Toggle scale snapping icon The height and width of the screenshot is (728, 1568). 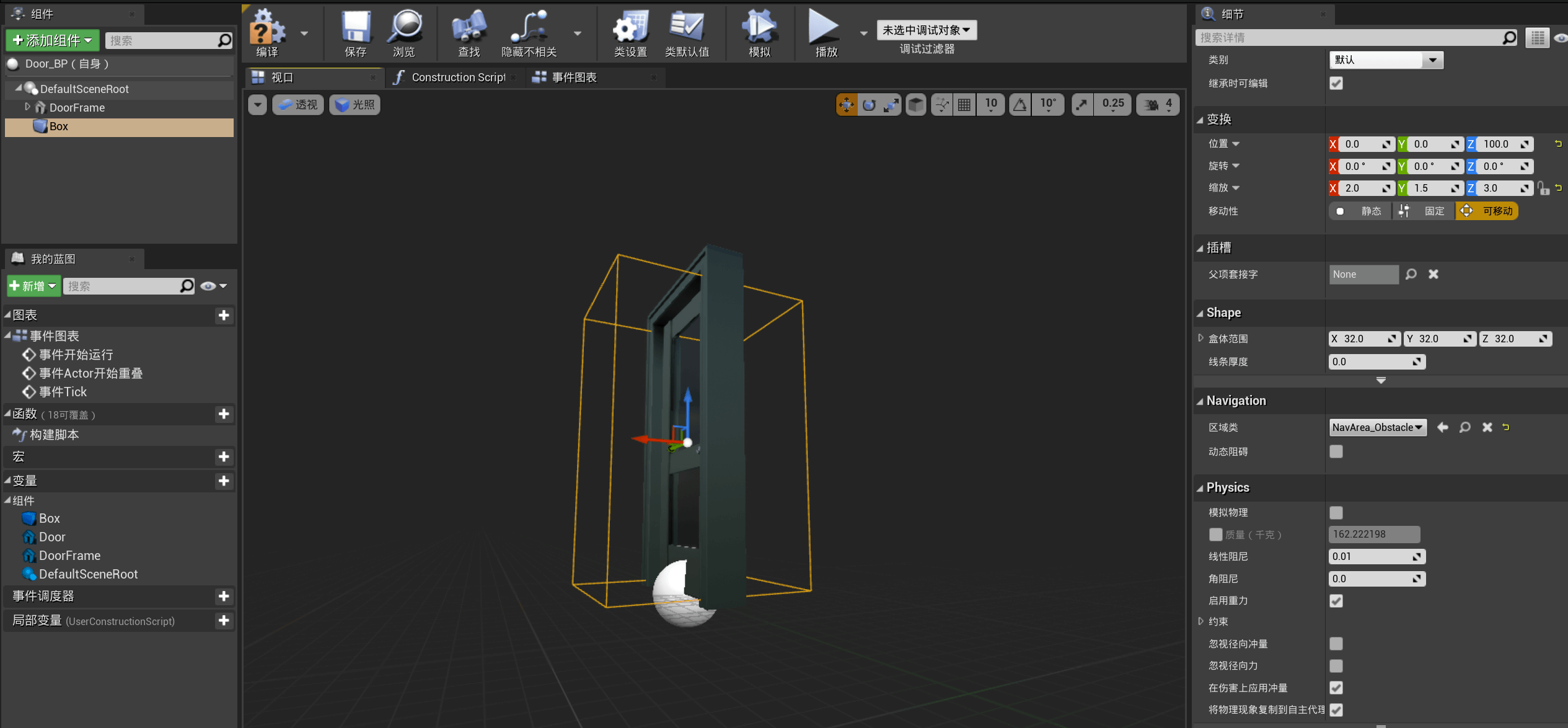pyautogui.click(x=1082, y=105)
